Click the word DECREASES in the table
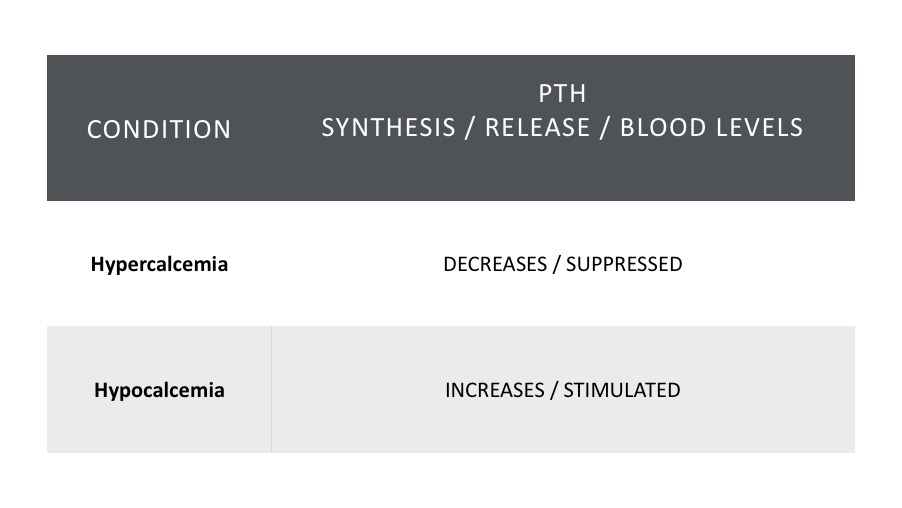This screenshot has height=508, width=902. 495,264
